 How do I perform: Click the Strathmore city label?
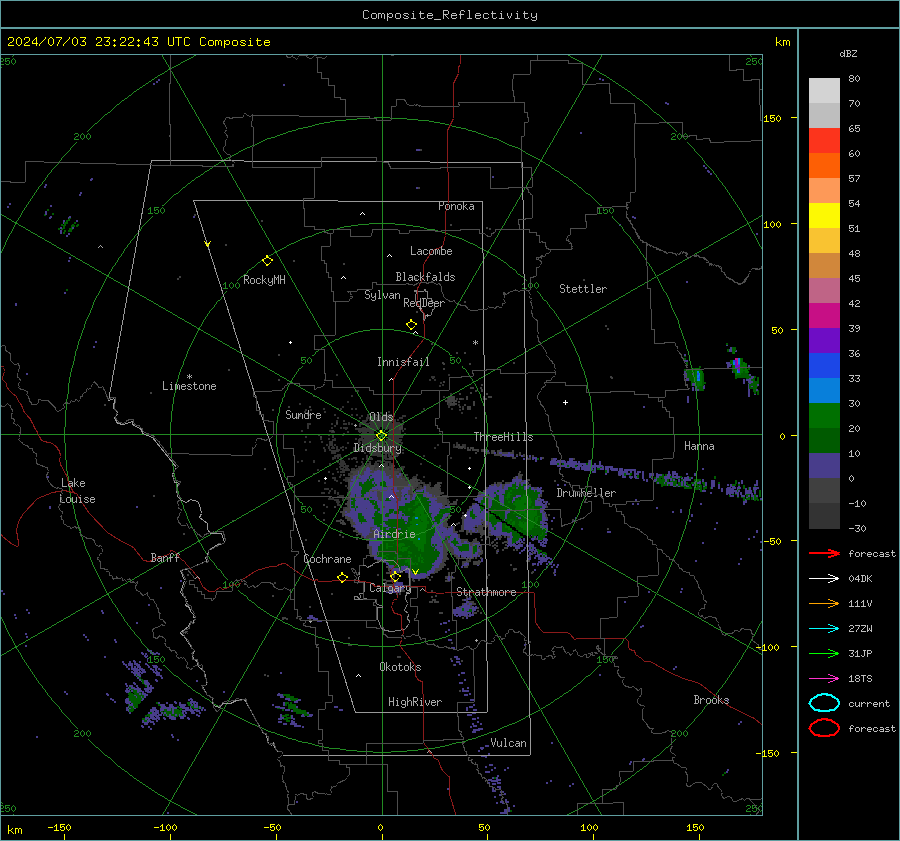coord(486,592)
